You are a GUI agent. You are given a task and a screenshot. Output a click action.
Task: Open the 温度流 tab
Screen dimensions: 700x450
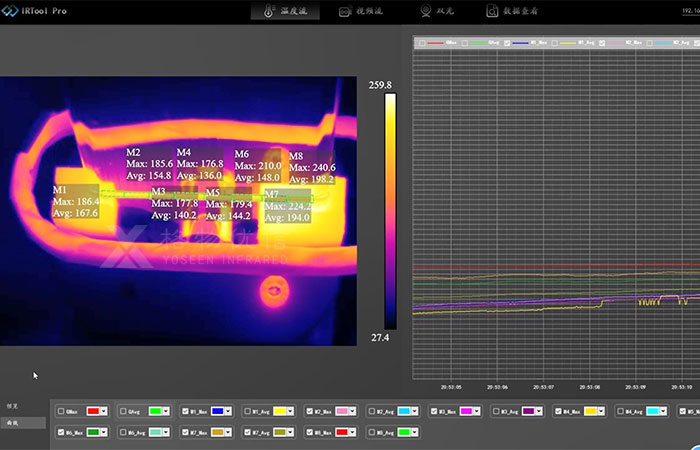(x=292, y=12)
